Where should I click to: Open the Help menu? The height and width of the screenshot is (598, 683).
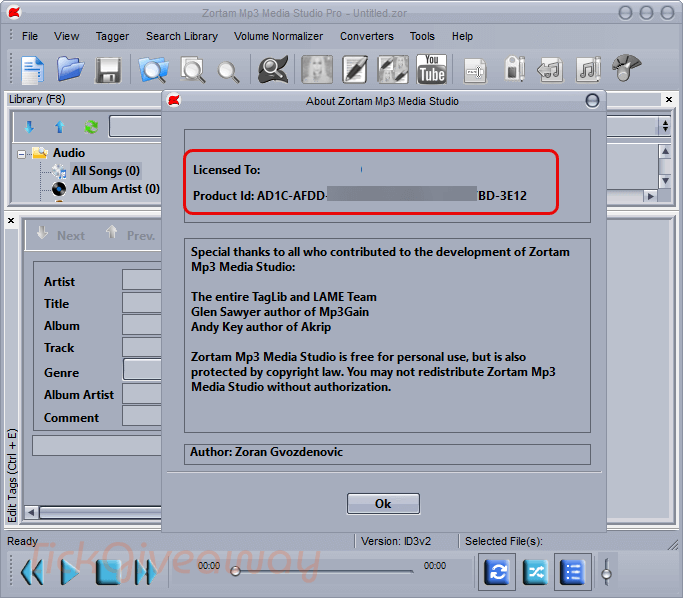tap(462, 36)
